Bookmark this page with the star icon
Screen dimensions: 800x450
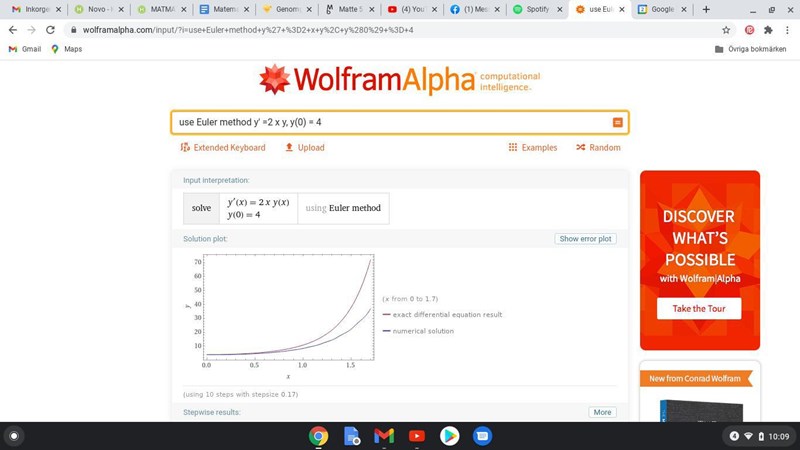pyautogui.click(x=726, y=30)
